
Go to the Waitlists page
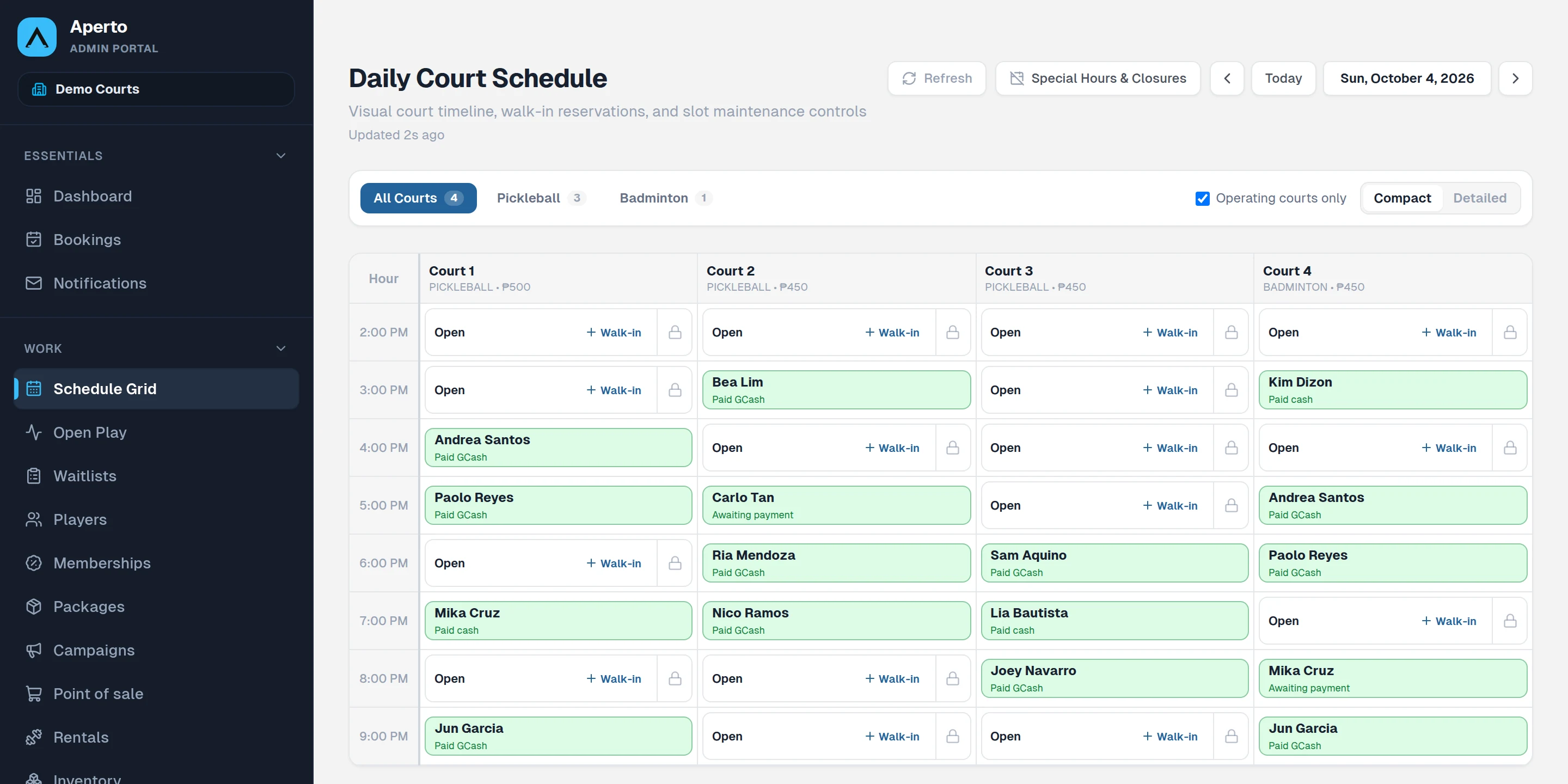[x=156, y=475]
